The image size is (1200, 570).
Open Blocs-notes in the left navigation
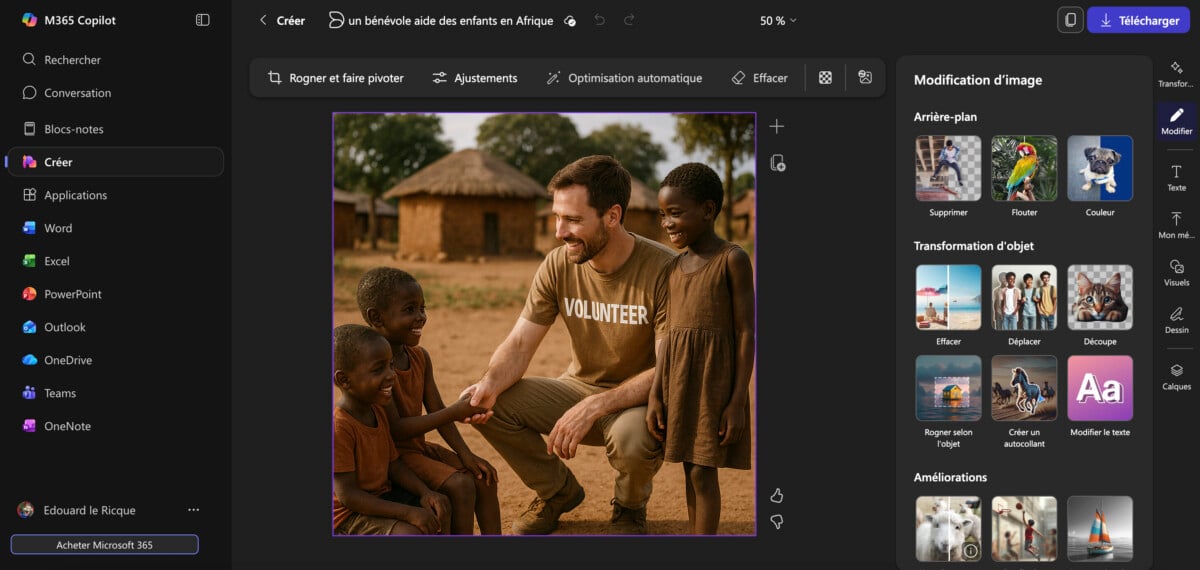click(x=73, y=129)
